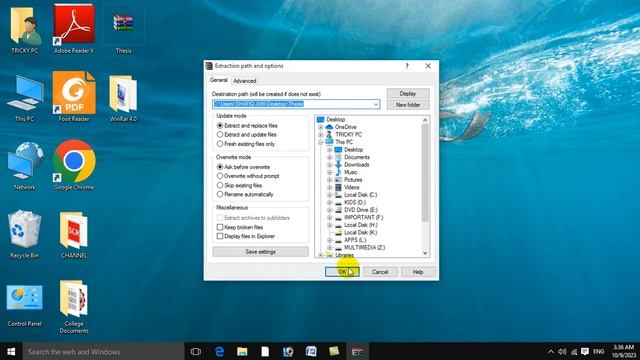This screenshot has height=360, width=640.
Task: Click the dialog help question mark
Action: pyautogui.click(x=407, y=66)
